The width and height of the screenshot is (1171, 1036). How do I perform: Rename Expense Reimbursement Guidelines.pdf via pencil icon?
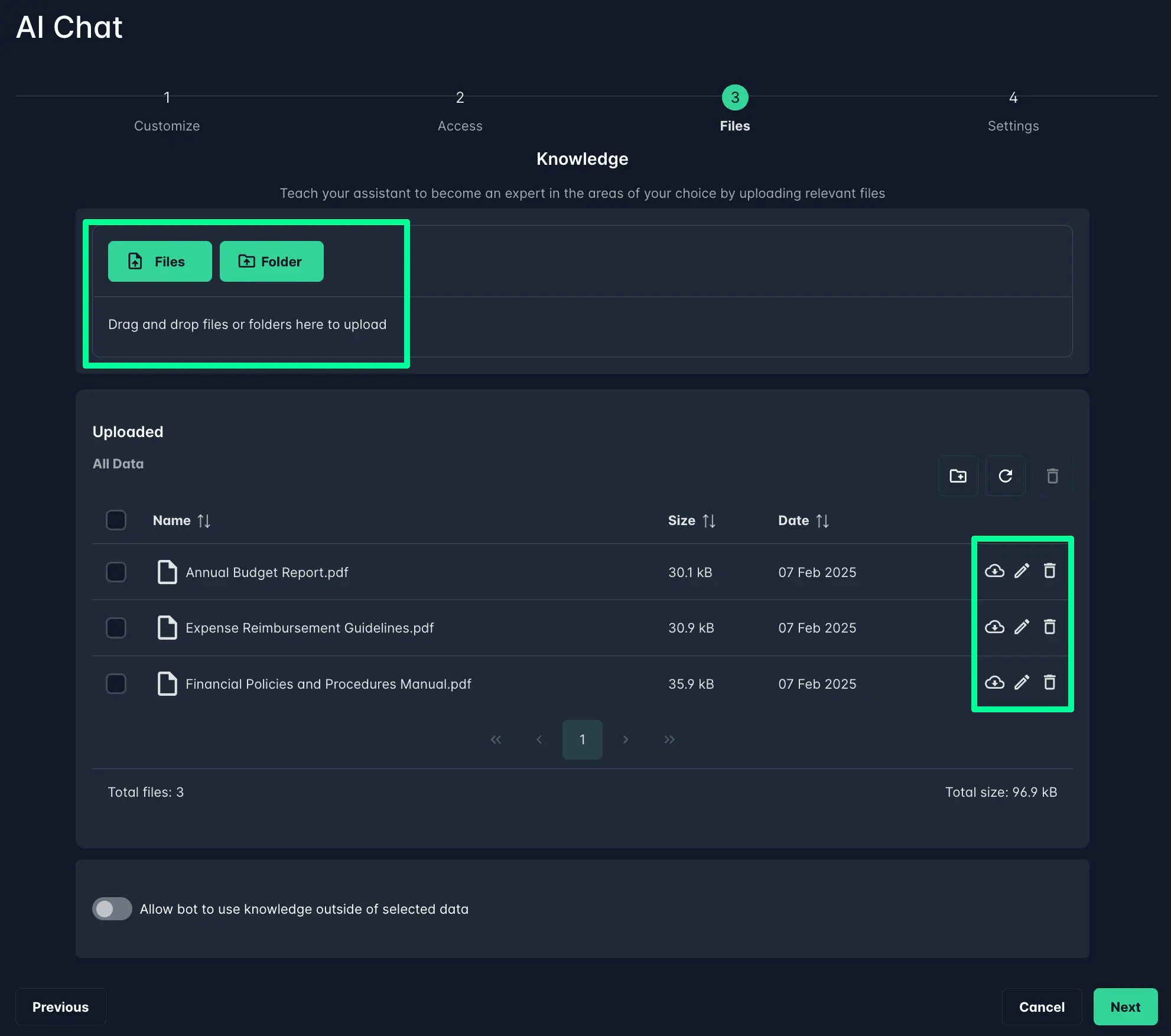click(1022, 627)
